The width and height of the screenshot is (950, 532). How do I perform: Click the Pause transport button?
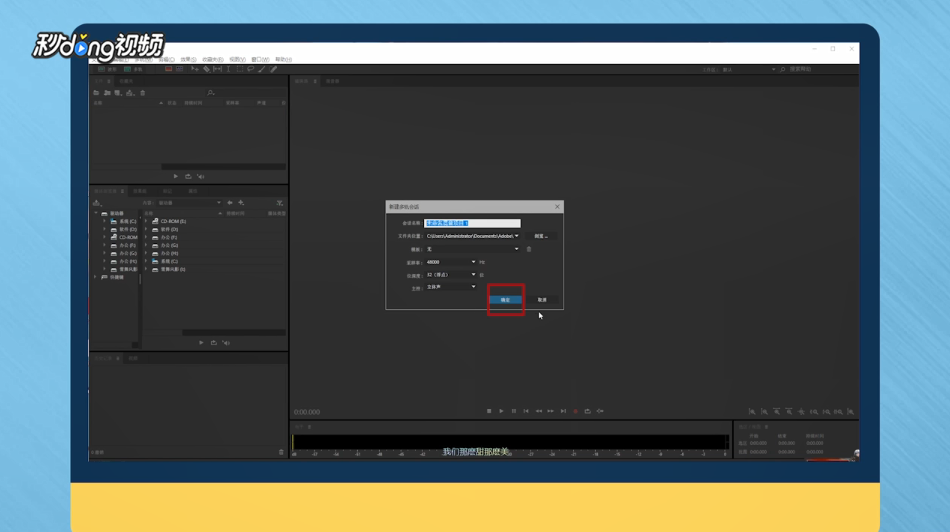(514, 411)
